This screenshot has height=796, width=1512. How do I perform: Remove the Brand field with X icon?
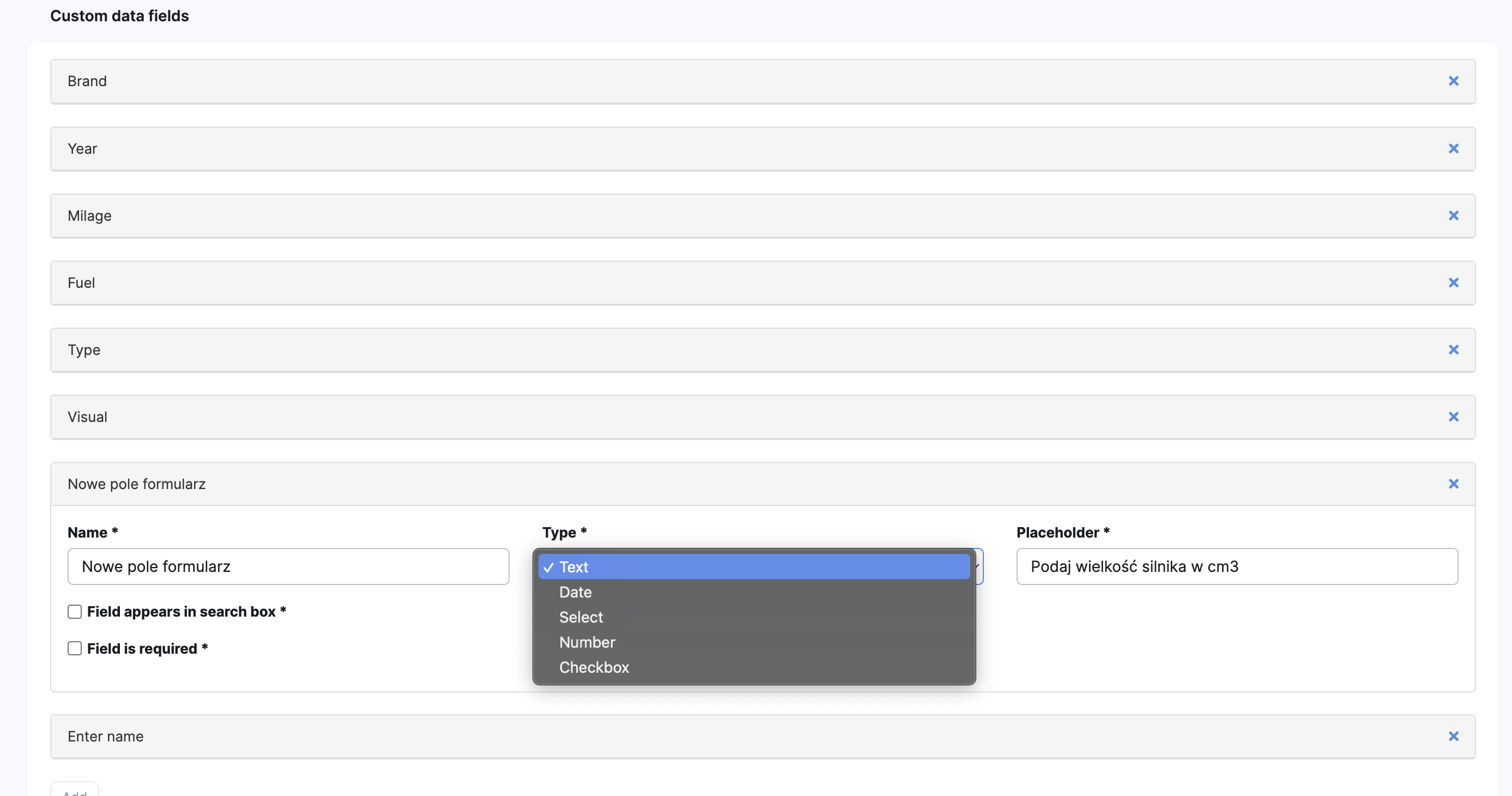coord(1453,81)
